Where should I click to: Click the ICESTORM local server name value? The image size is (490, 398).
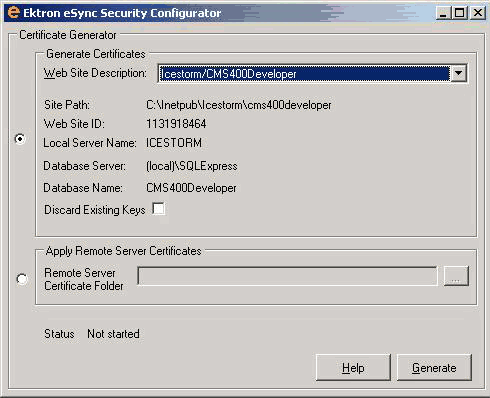pyautogui.click(x=174, y=143)
